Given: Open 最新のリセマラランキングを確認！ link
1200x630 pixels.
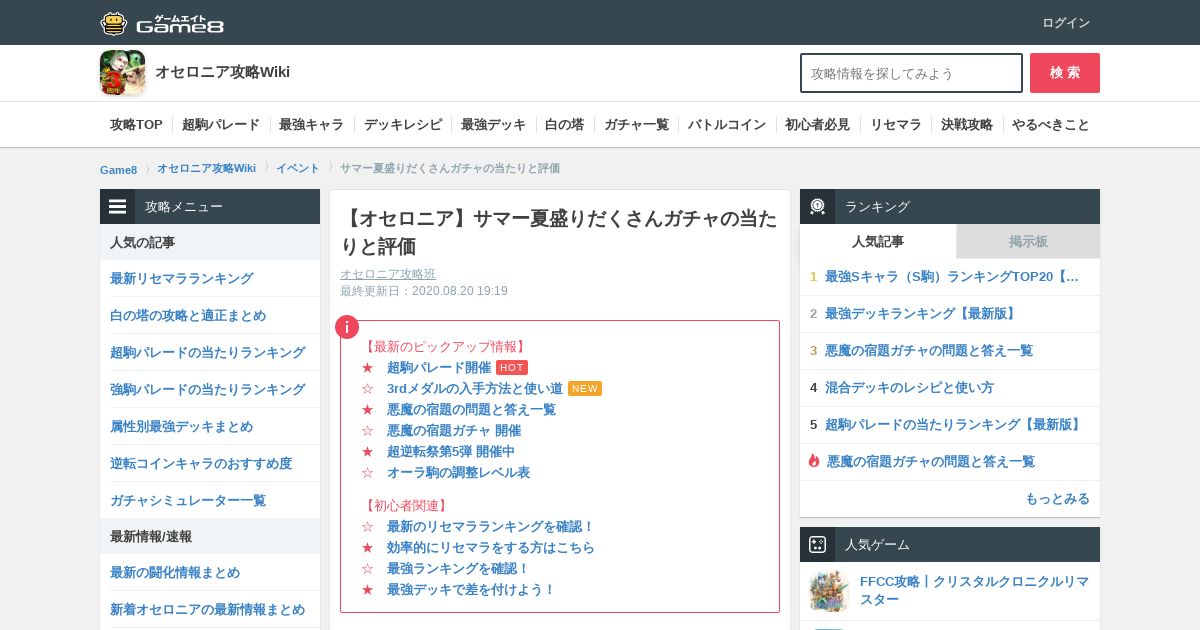Looking at the screenshot, I should pyautogui.click(x=491, y=526).
